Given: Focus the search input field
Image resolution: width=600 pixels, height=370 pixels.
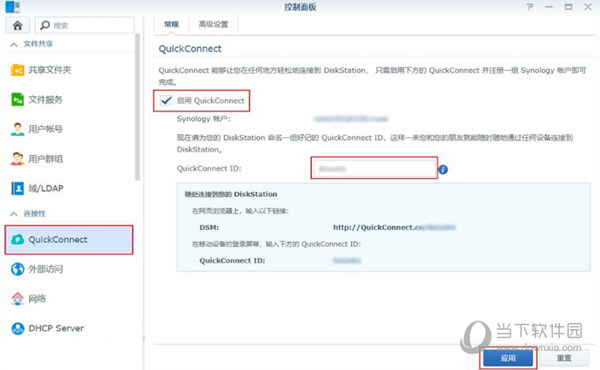Looking at the screenshot, I should click(85, 25).
